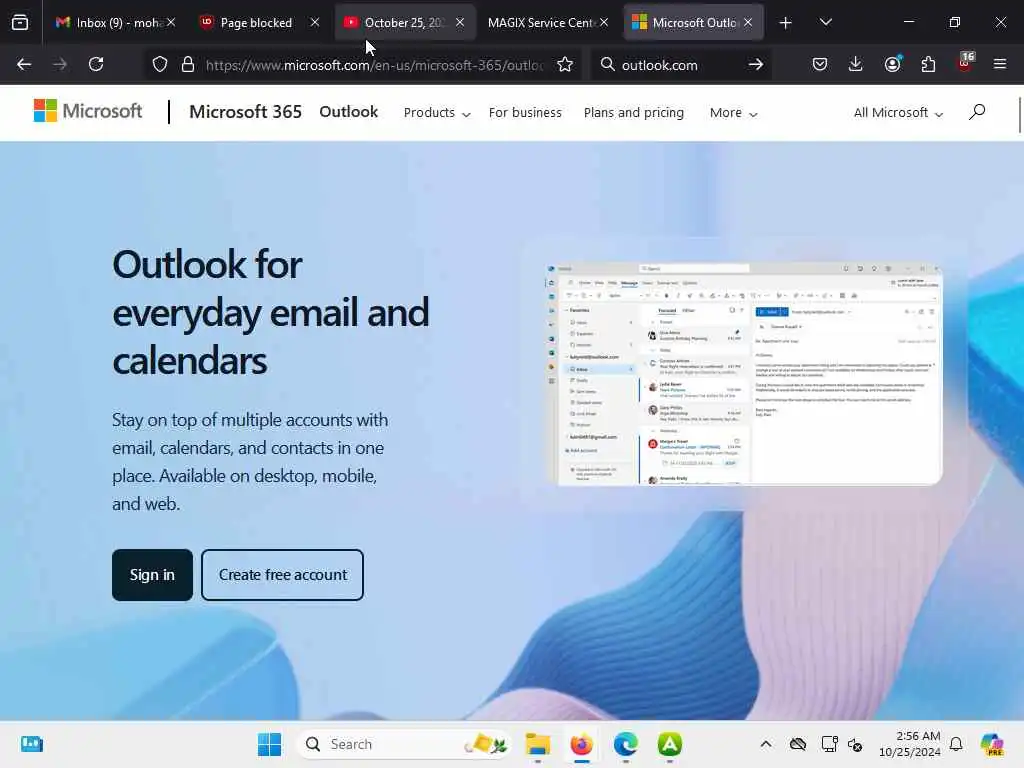Close the Microsoft Outlook tab
Screen dimensions: 1024x768
pyautogui.click(x=748, y=22)
